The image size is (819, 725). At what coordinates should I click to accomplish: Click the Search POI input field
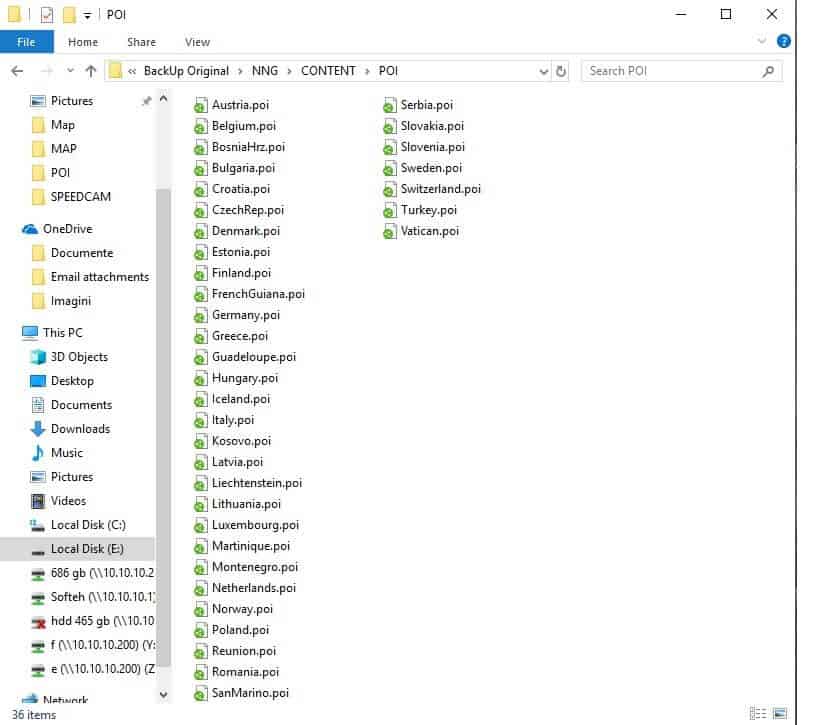point(672,71)
